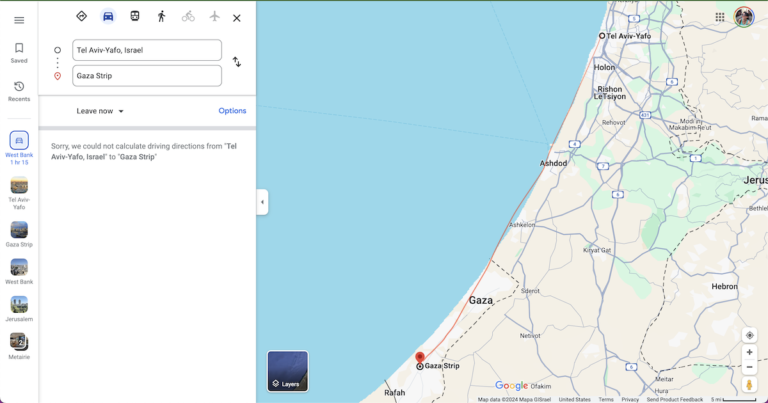Open Recents history

click(x=19, y=92)
